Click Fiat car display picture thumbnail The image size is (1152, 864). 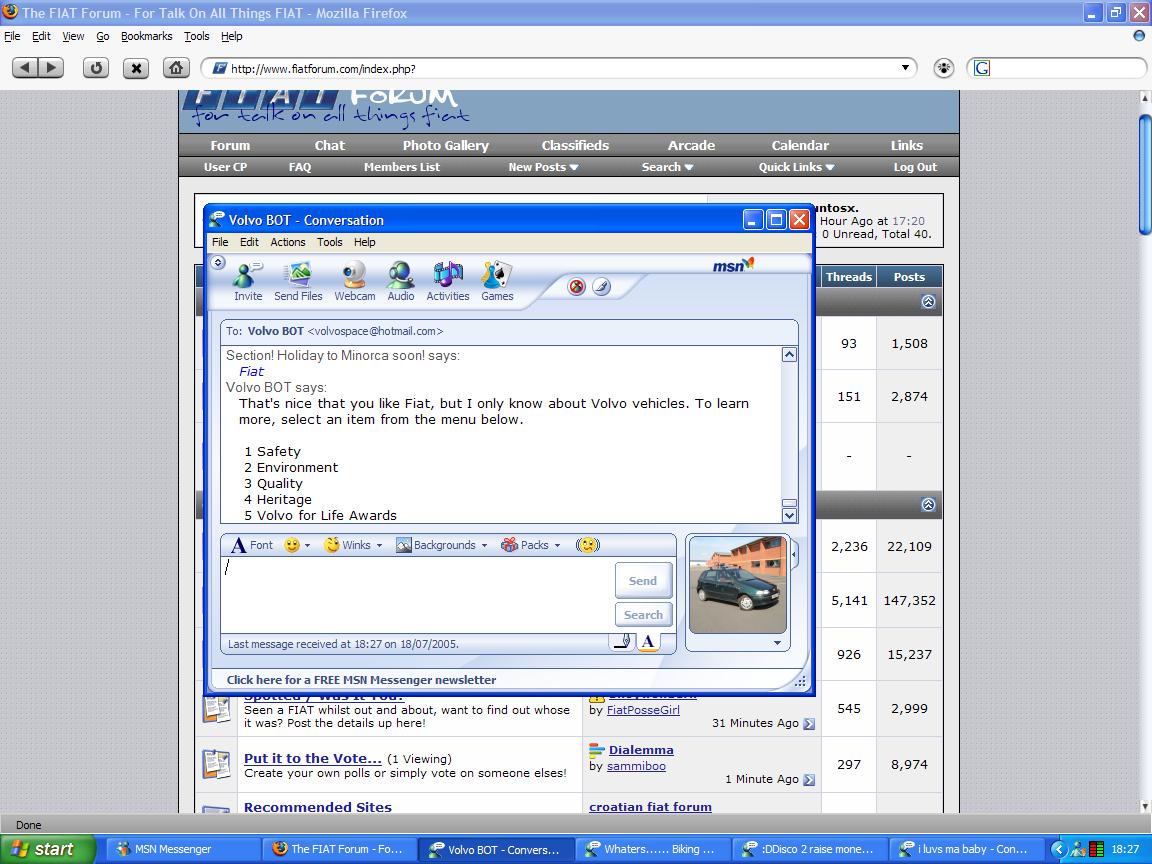(x=738, y=585)
